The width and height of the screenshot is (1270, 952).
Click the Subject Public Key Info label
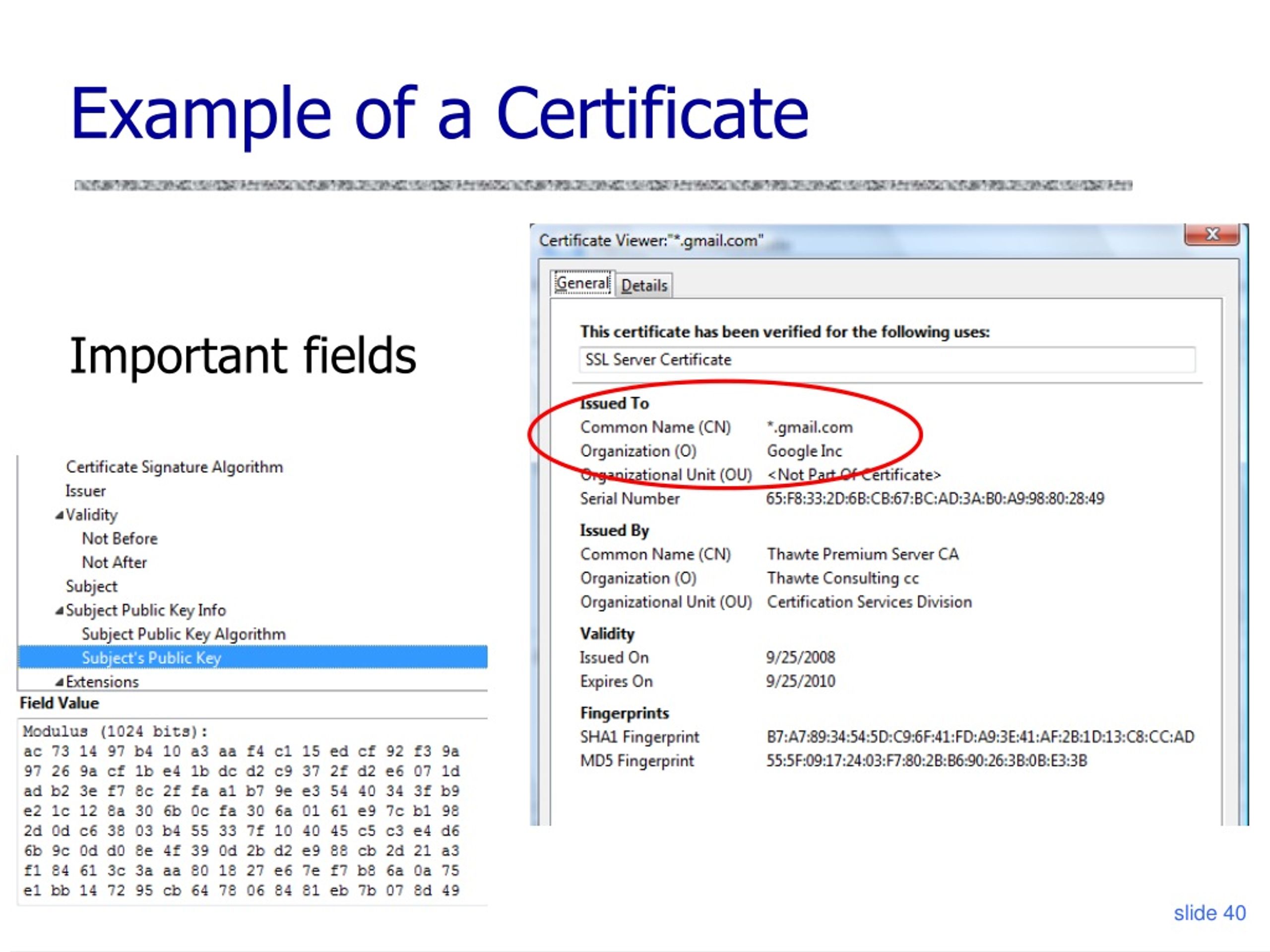pos(146,610)
